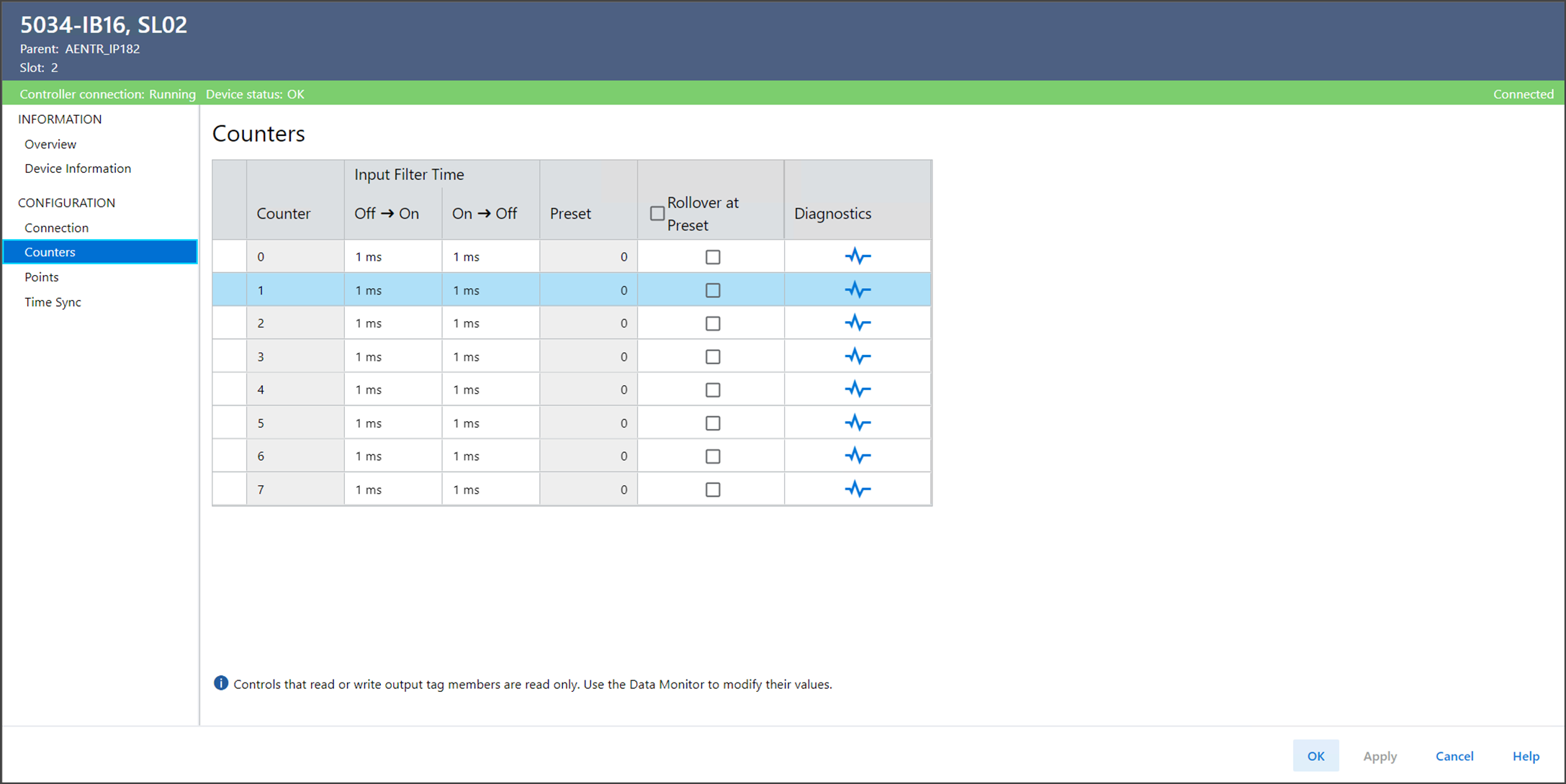The image size is (1566, 784).
Task: Open diagnostics for counter 7
Action: coord(857,490)
